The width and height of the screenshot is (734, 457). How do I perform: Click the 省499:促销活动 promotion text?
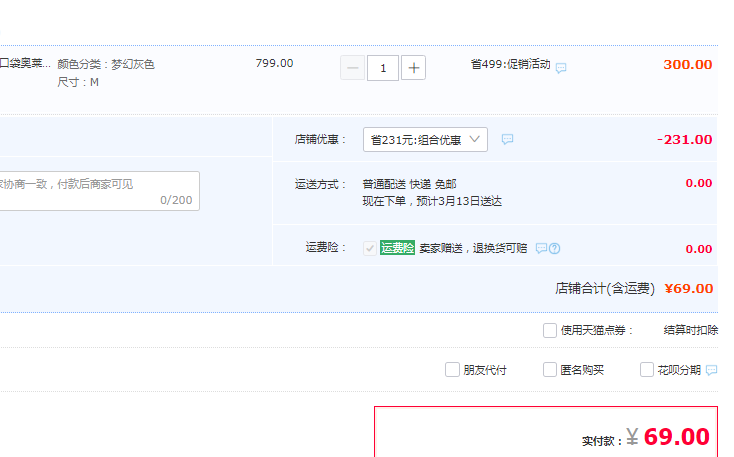pyautogui.click(x=511, y=64)
